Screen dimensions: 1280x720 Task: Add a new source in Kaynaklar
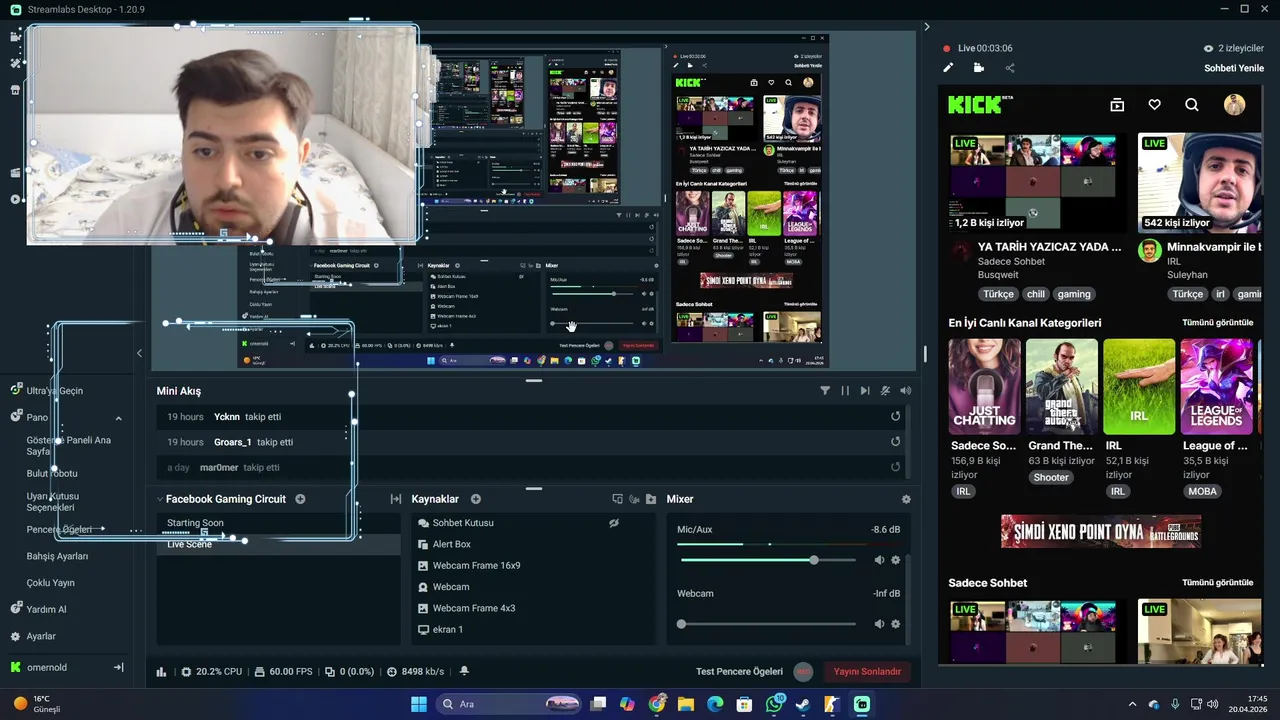click(476, 499)
